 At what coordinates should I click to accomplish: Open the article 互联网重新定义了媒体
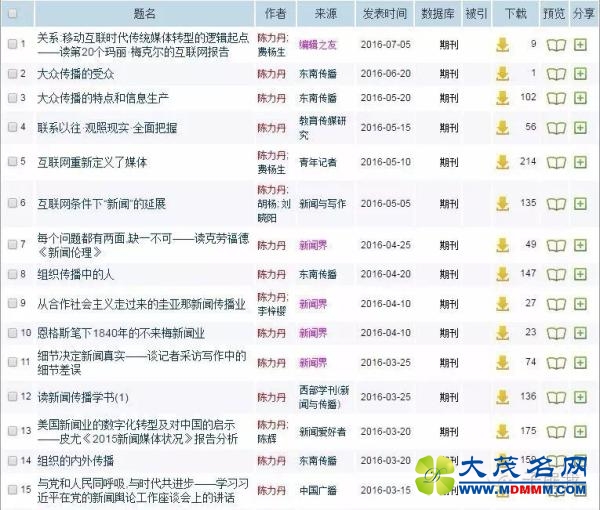coord(92,162)
